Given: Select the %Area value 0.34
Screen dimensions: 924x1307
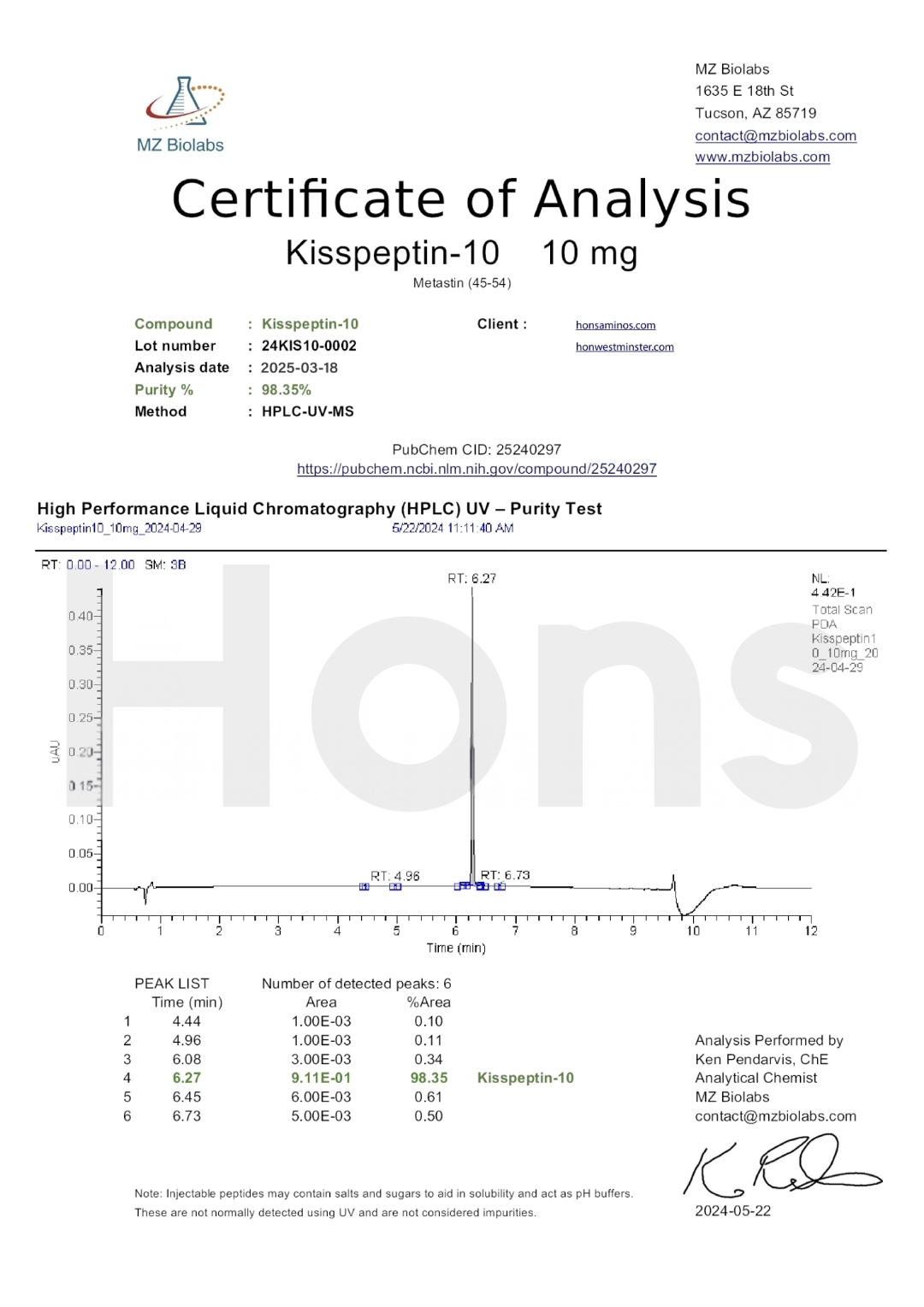Looking at the screenshot, I should (x=429, y=1059).
